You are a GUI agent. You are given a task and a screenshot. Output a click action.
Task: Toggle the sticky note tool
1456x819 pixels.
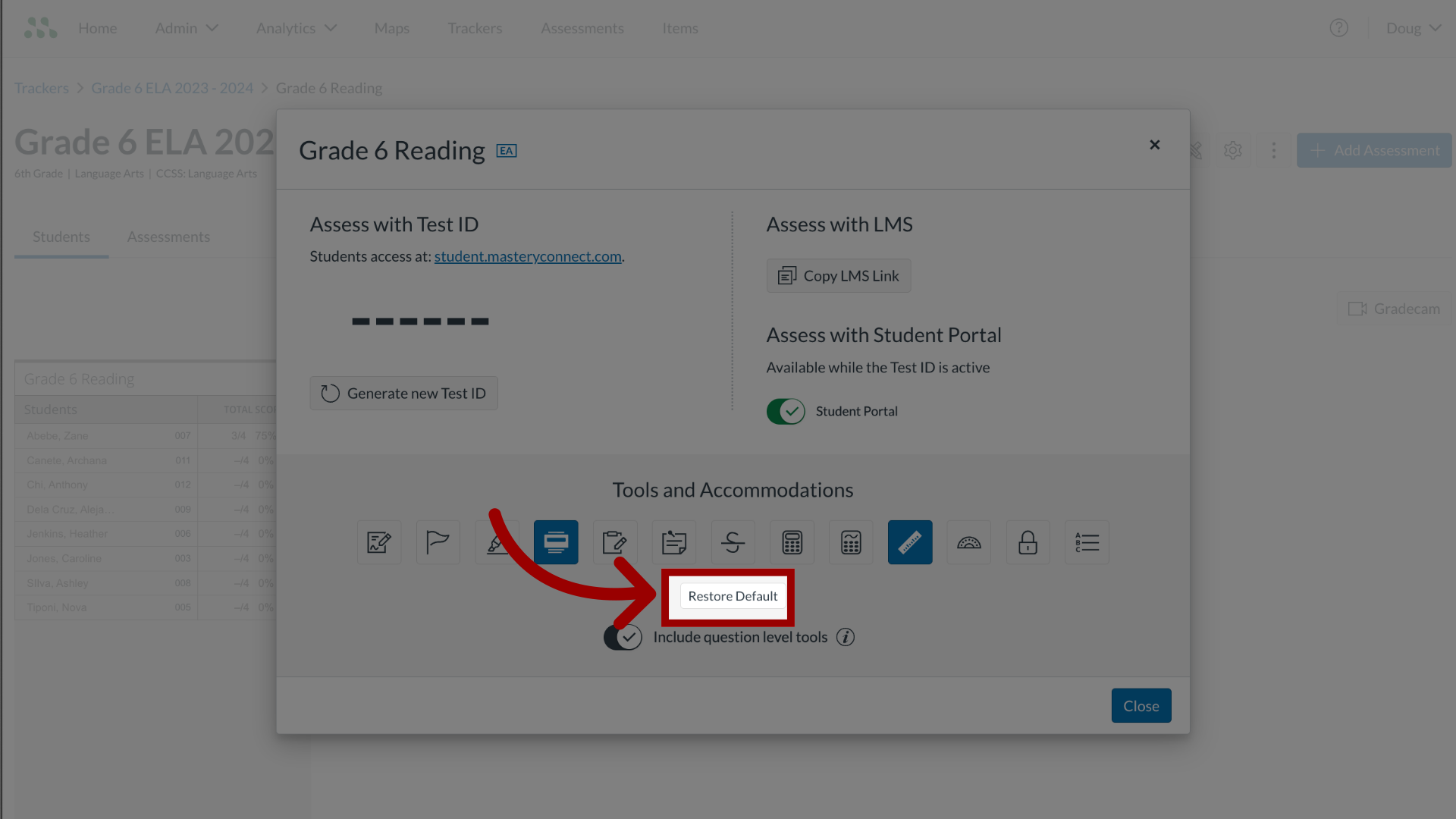coord(674,542)
